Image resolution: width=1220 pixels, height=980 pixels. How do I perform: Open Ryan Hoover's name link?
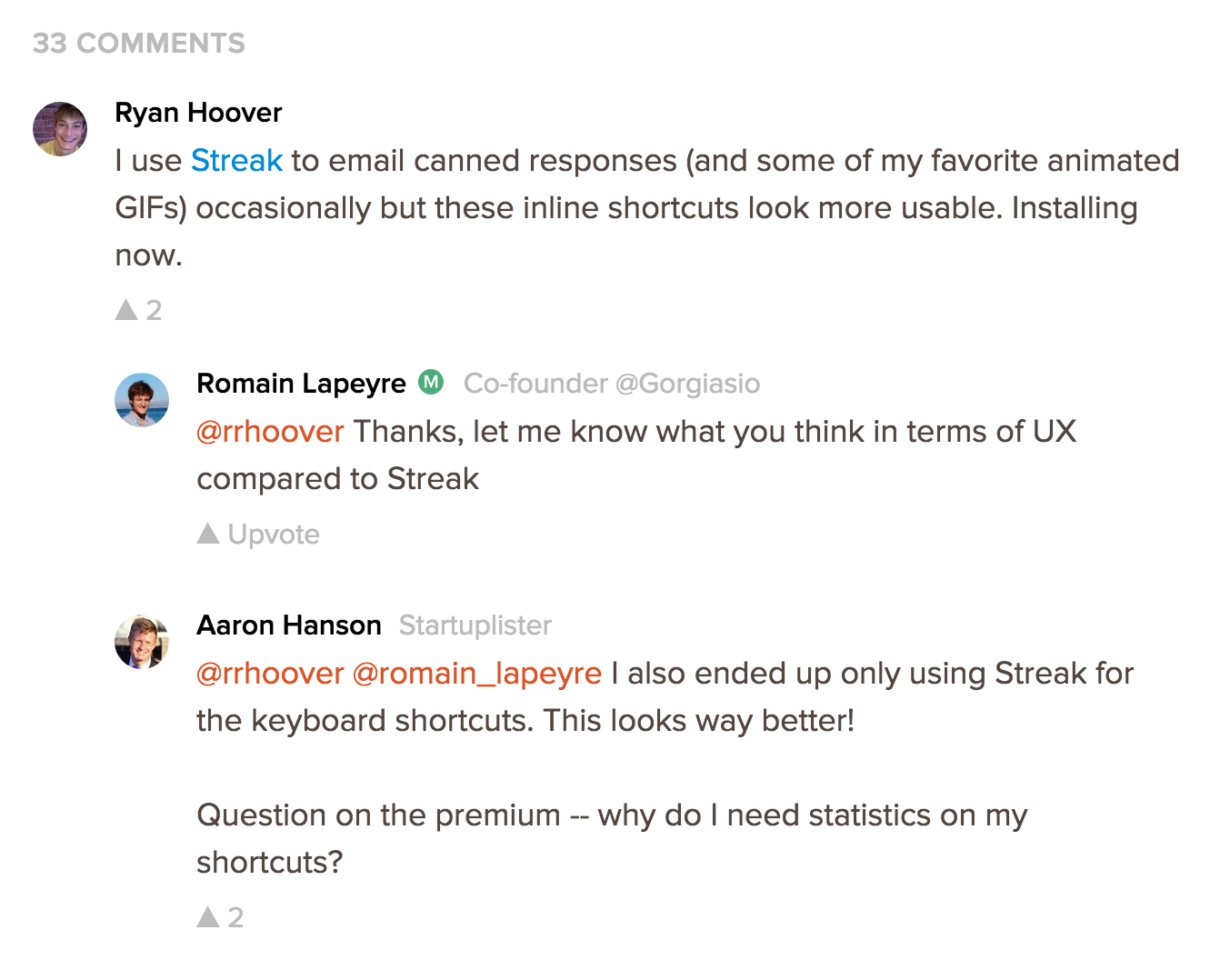[198, 113]
